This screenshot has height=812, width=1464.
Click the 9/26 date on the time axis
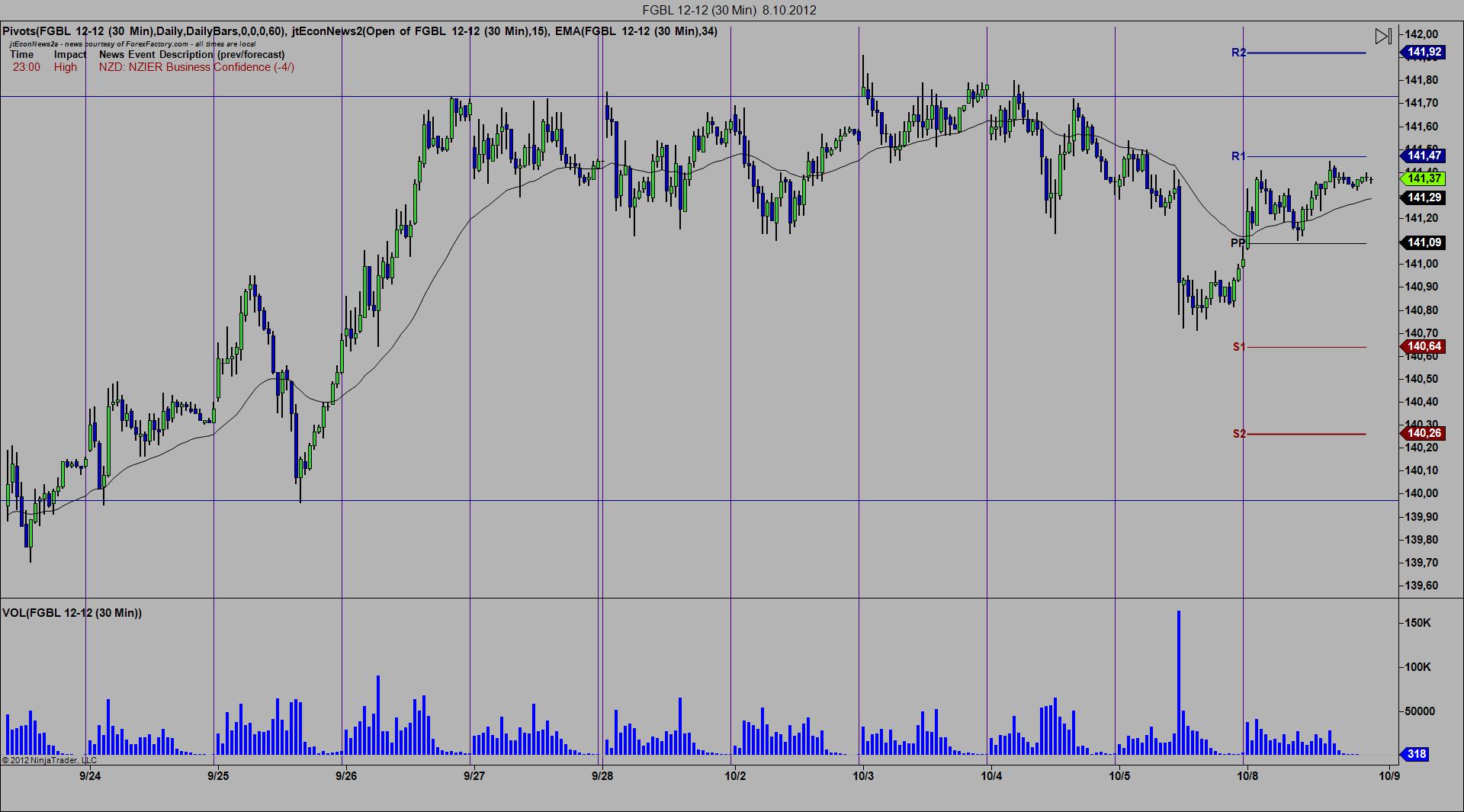346,776
